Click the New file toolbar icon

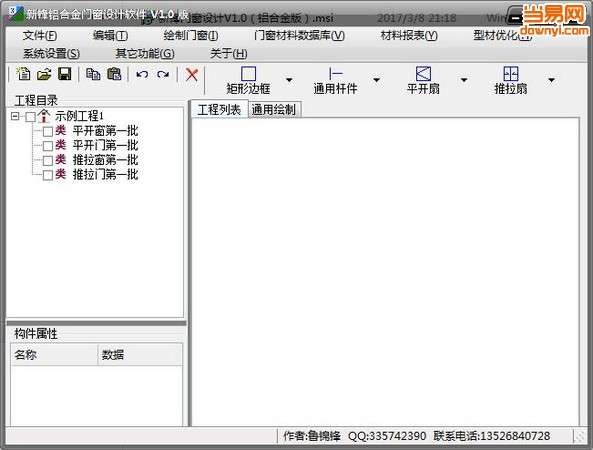click(24, 74)
